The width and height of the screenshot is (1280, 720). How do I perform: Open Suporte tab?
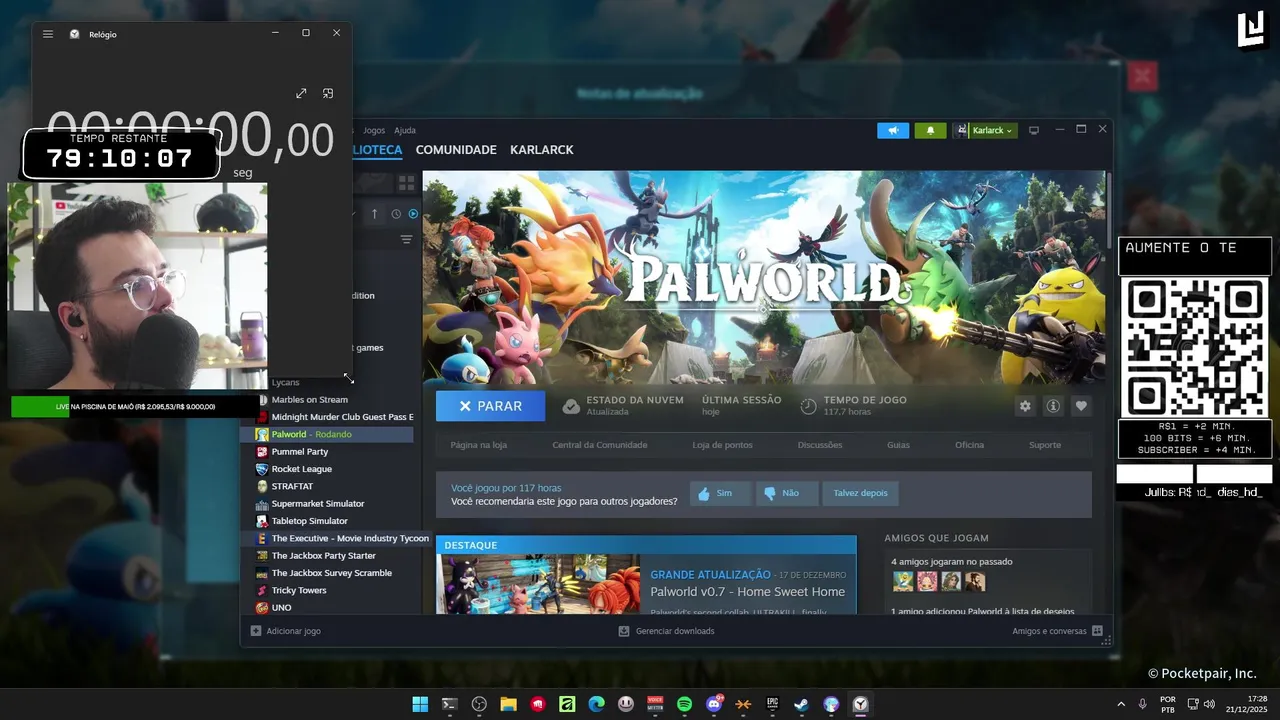click(x=1045, y=445)
